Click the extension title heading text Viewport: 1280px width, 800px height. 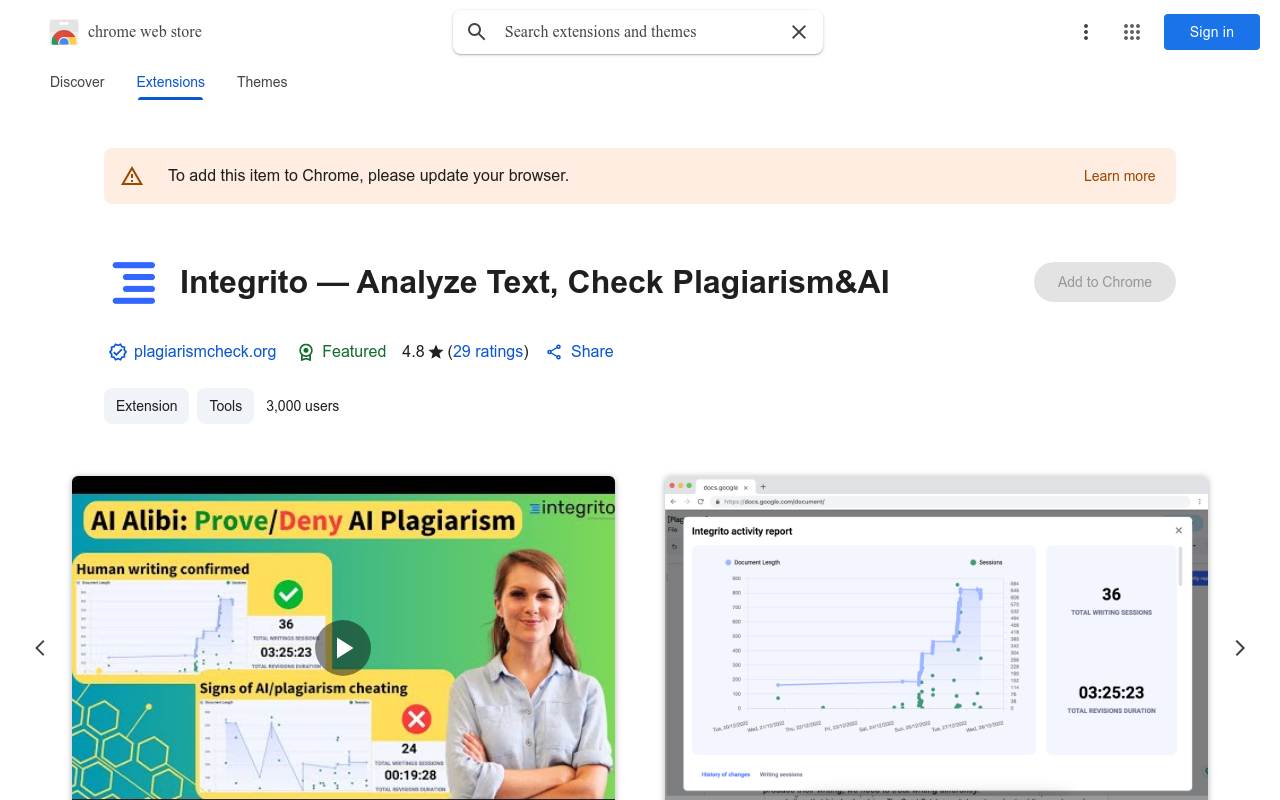534,282
